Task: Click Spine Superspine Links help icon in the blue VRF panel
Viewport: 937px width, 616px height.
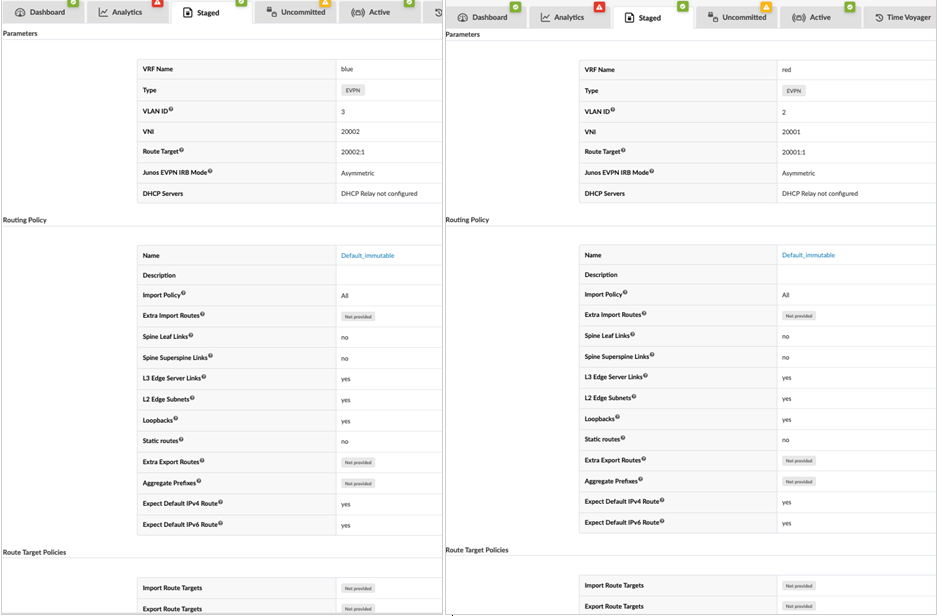Action: pyautogui.click(x=211, y=355)
